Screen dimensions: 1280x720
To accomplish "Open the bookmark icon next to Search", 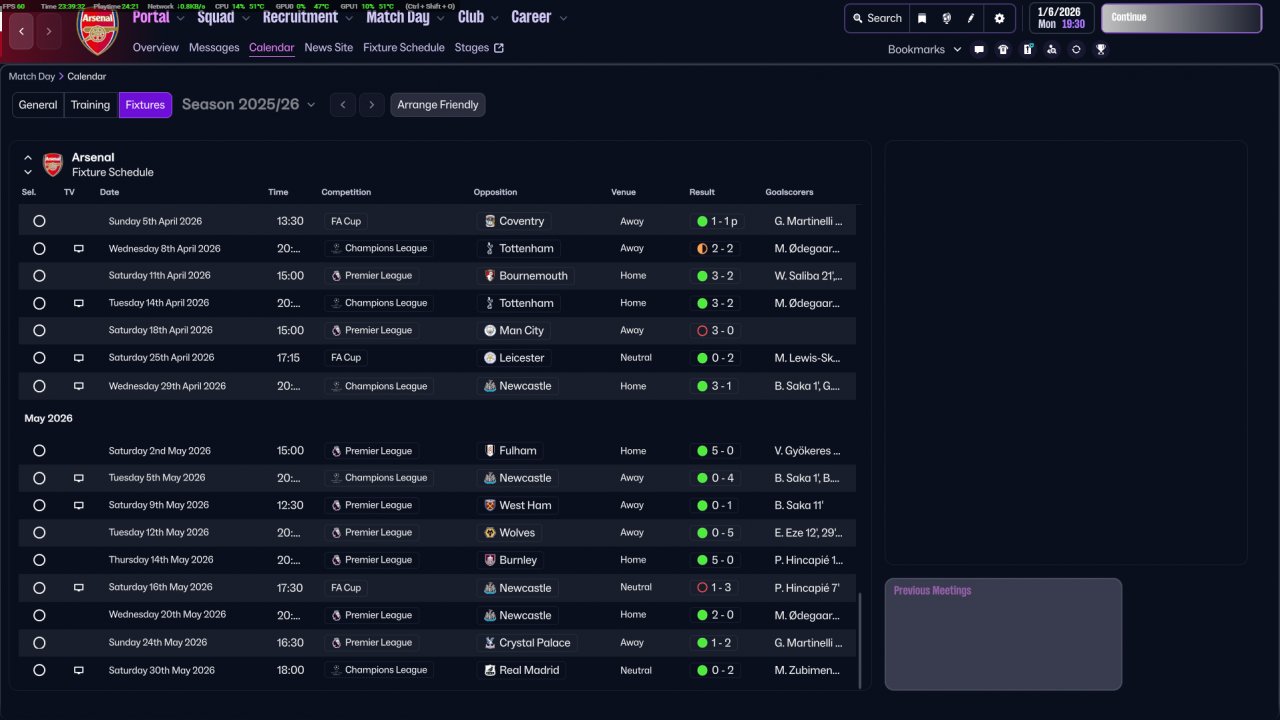I will pyautogui.click(x=922, y=18).
